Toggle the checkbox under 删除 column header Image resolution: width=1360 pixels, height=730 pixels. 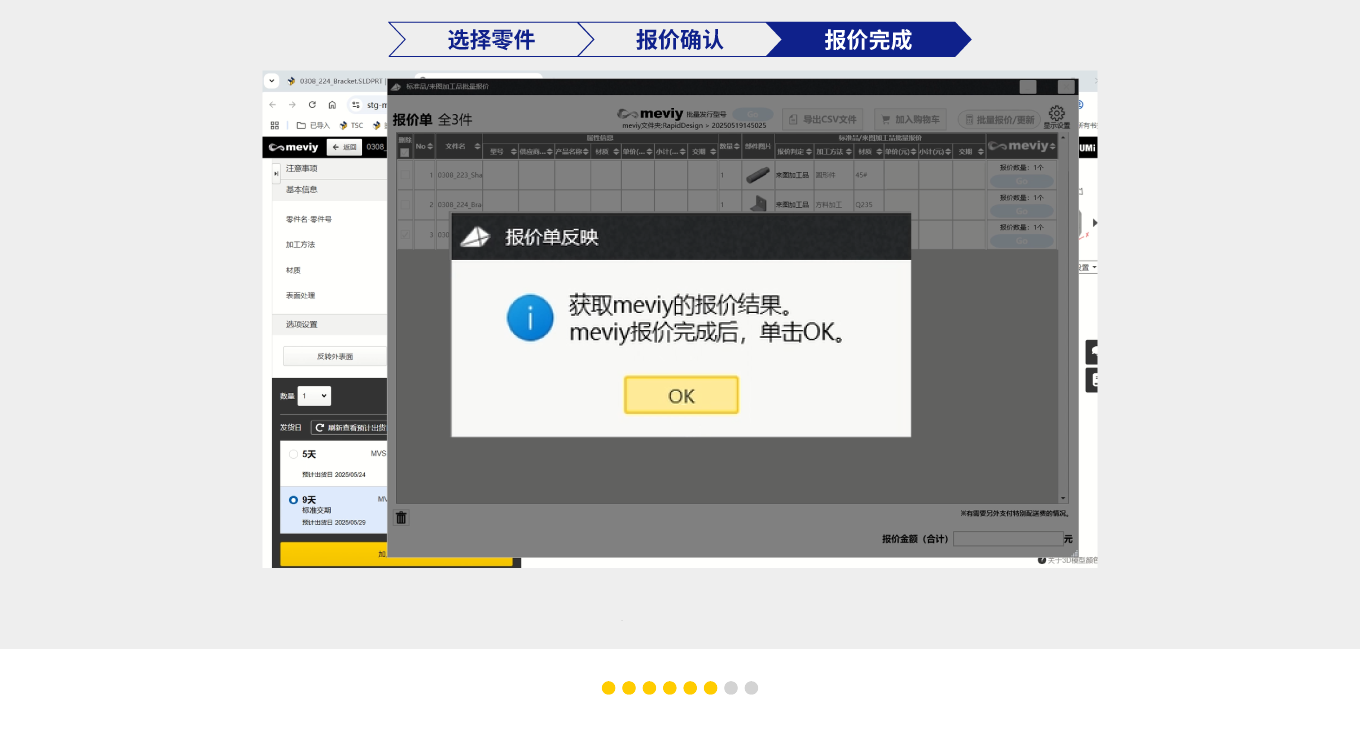tap(404, 153)
